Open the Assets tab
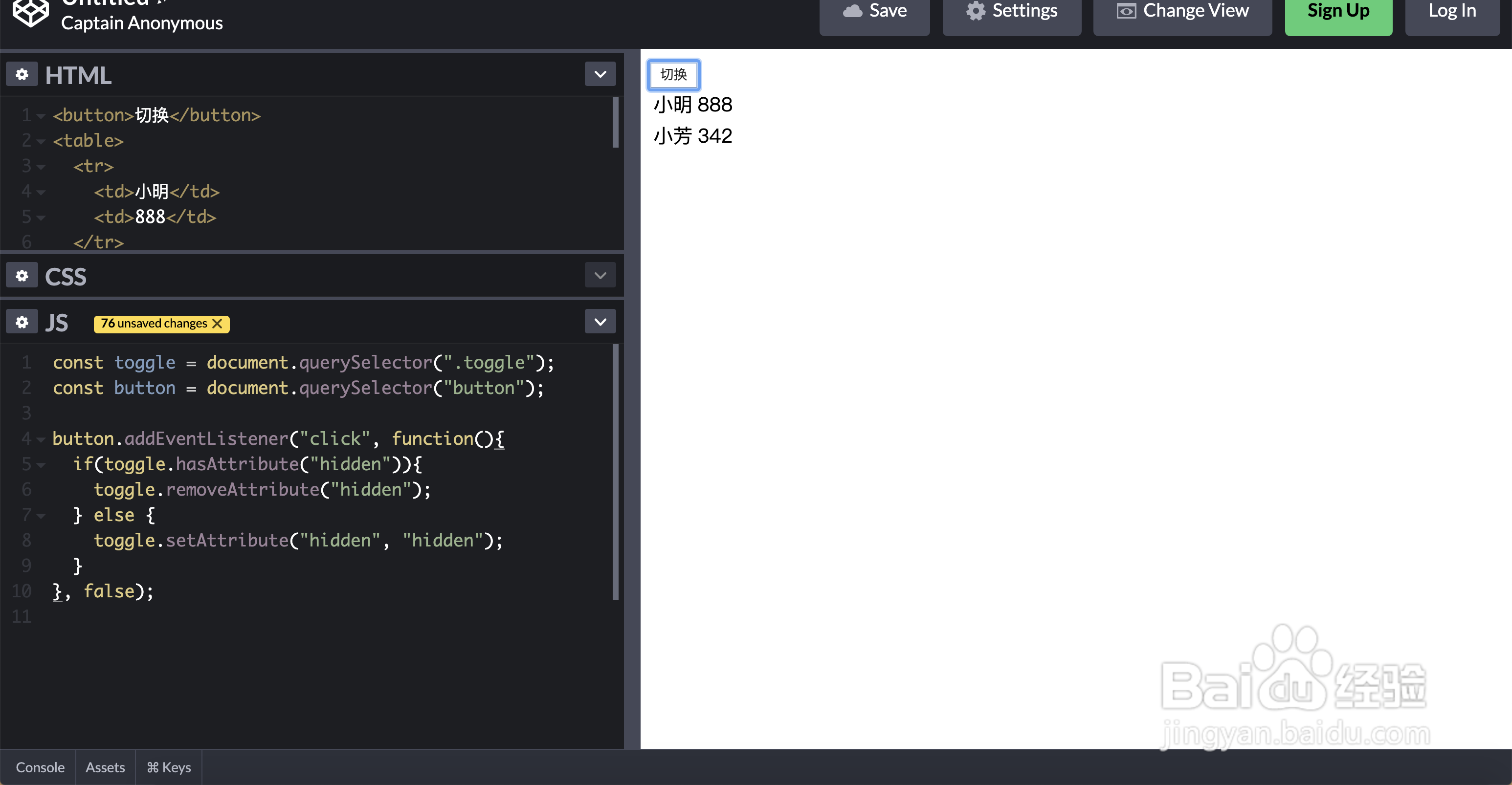 tap(105, 767)
